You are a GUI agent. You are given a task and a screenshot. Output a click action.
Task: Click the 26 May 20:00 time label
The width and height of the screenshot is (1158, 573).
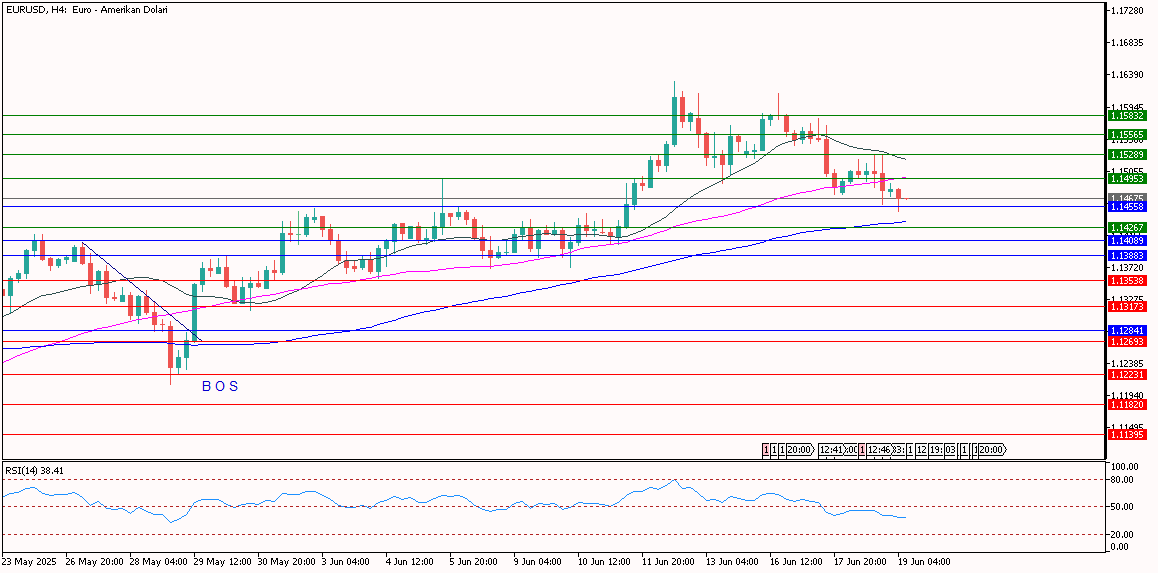point(95,561)
